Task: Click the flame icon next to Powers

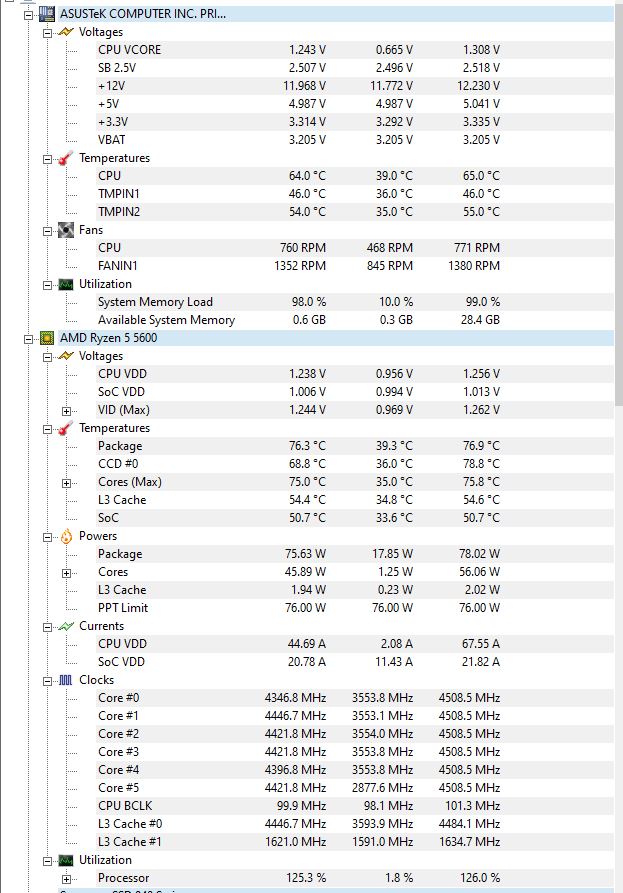Action: pyautogui.click(x=66, y=536)
